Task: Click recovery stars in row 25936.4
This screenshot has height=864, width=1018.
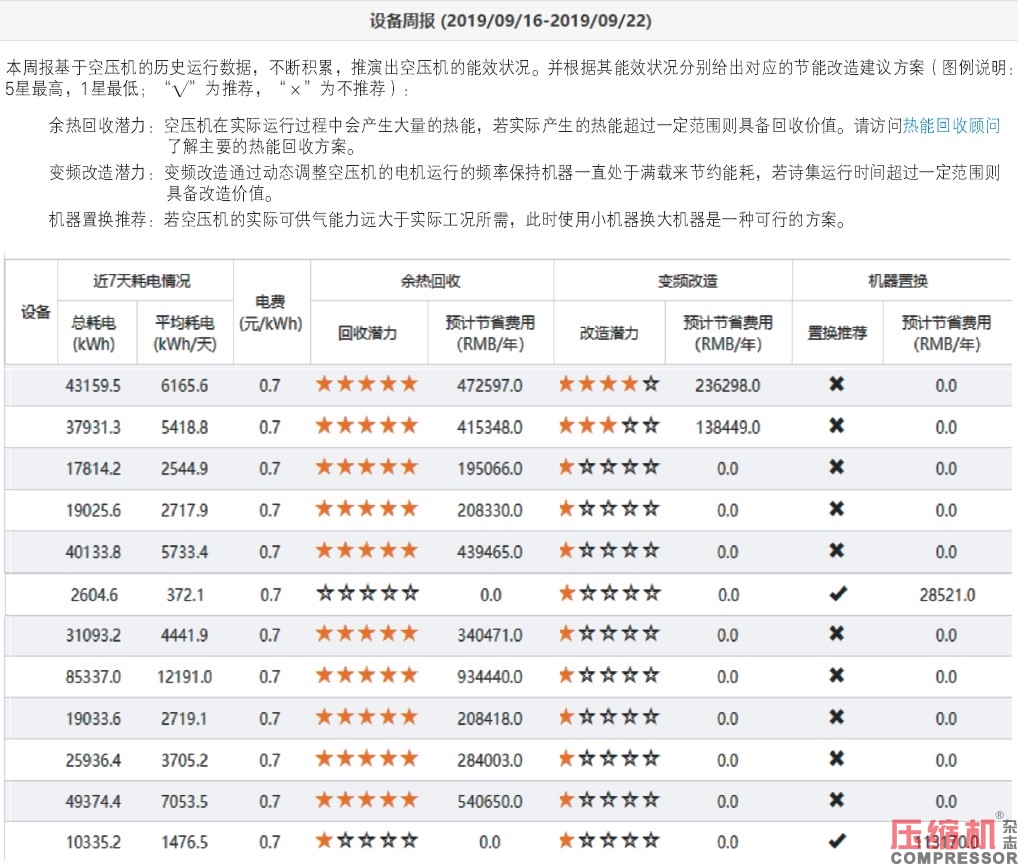Action: coord(367,759)
